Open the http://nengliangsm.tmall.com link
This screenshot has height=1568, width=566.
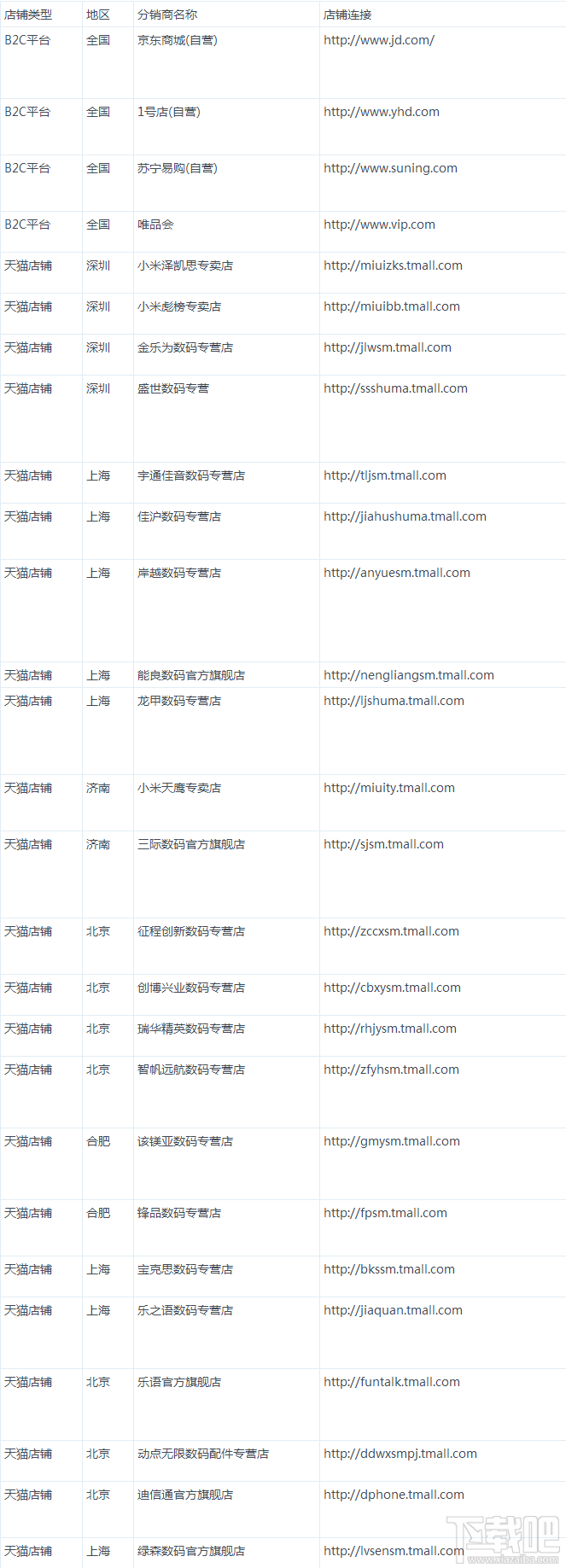(409, 675)
